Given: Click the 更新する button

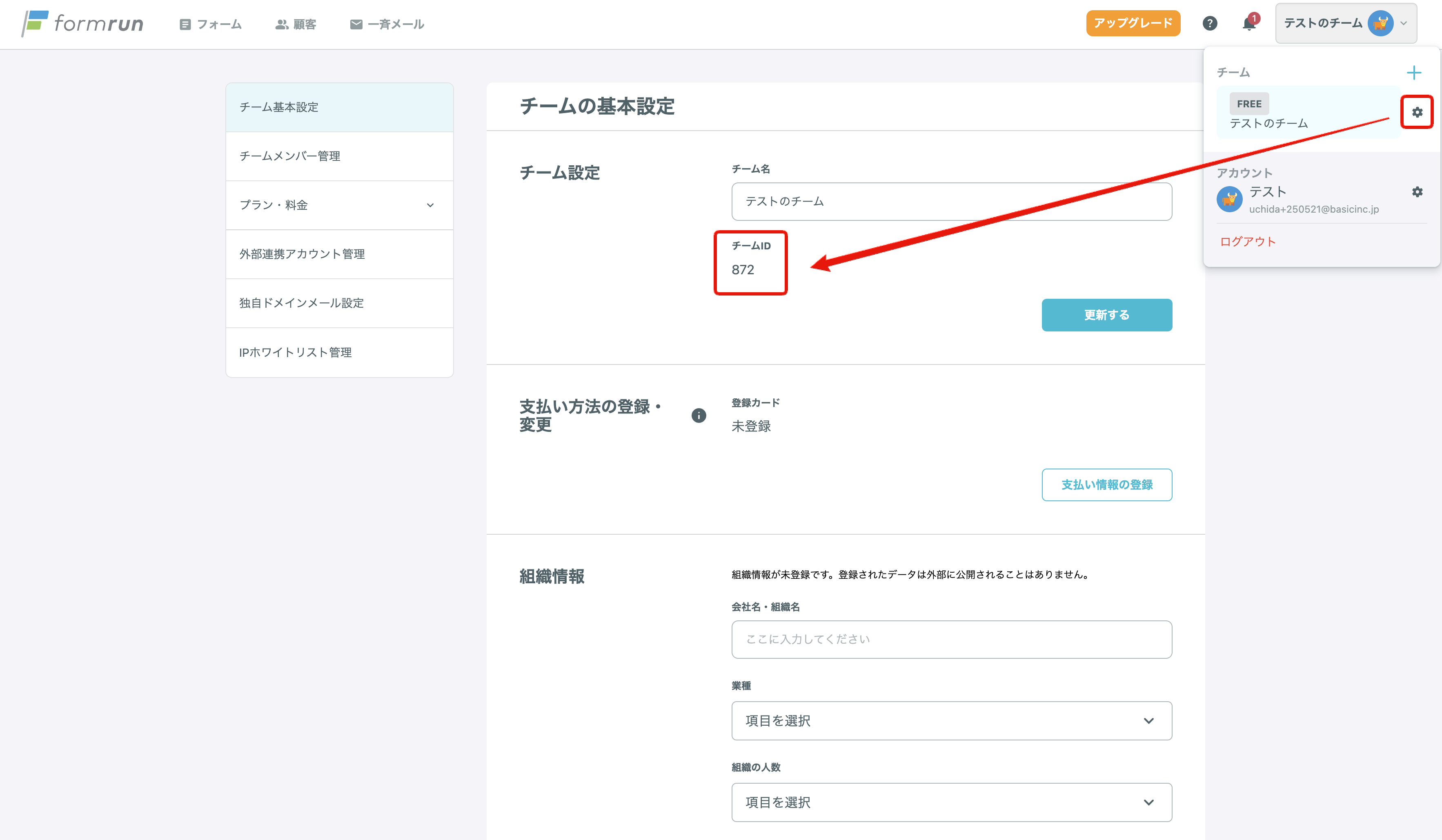Looking at the screenshot, I should (x=1106, y=315).
